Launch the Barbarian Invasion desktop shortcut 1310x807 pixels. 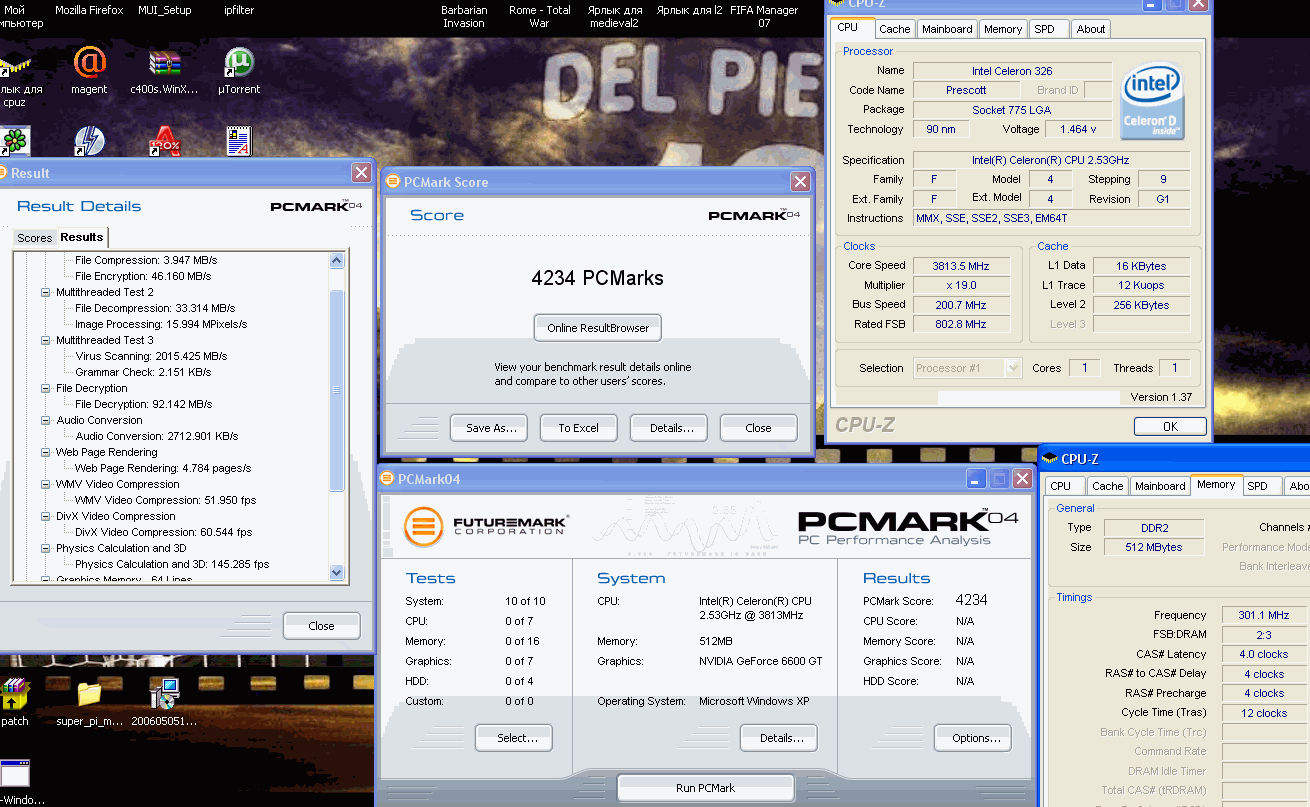click(464, 16)
